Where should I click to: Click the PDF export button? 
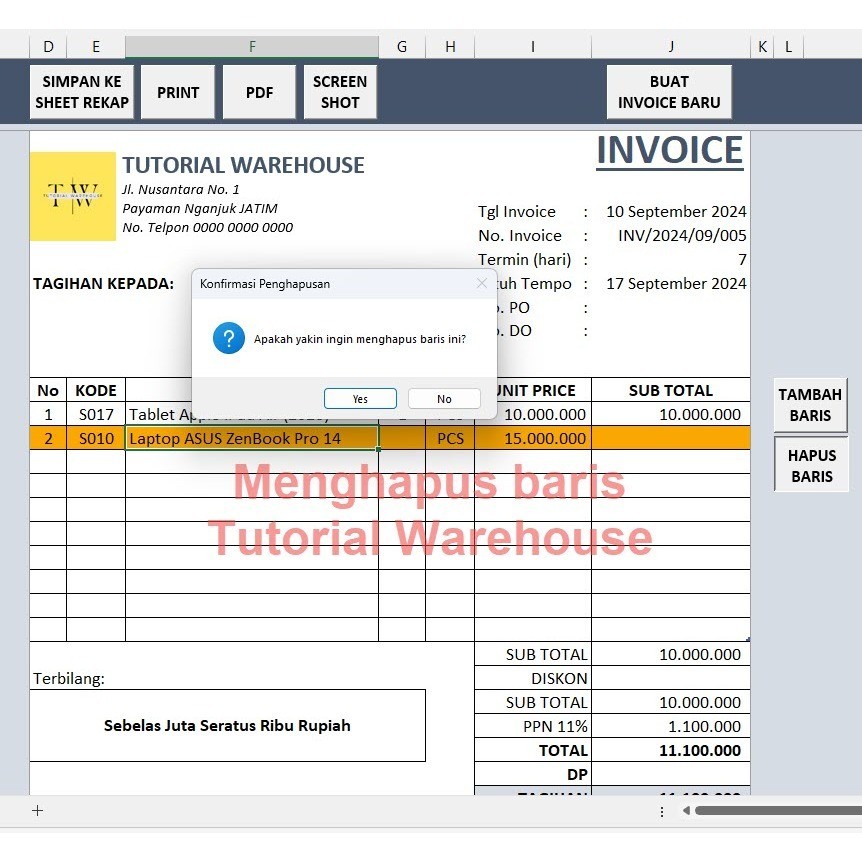point(259,92)
